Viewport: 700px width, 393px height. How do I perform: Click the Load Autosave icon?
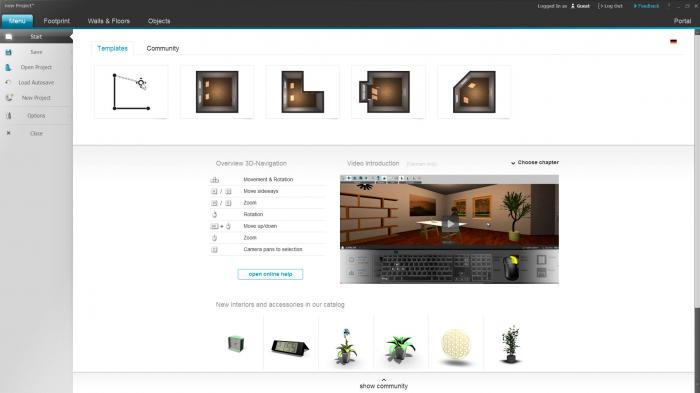pyautogui.click(x=8, y=83)
